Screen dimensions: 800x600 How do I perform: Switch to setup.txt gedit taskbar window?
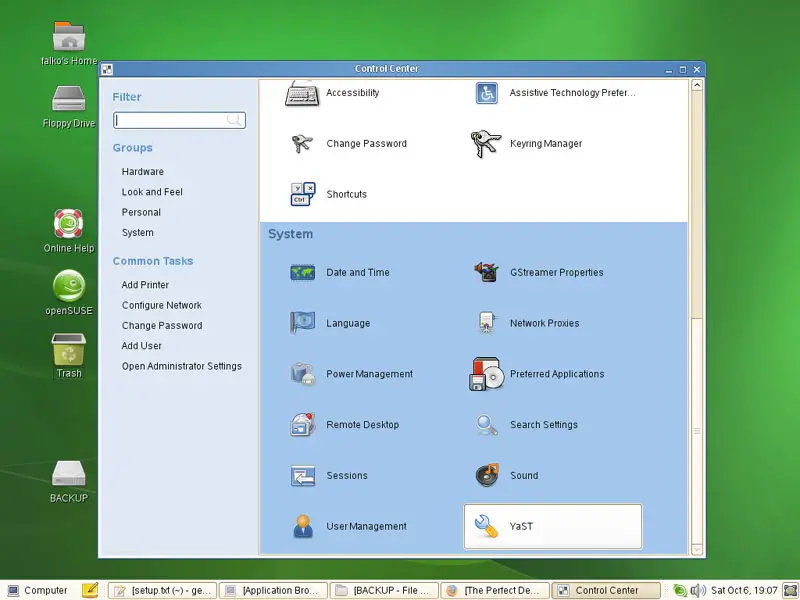pos(162,590)
